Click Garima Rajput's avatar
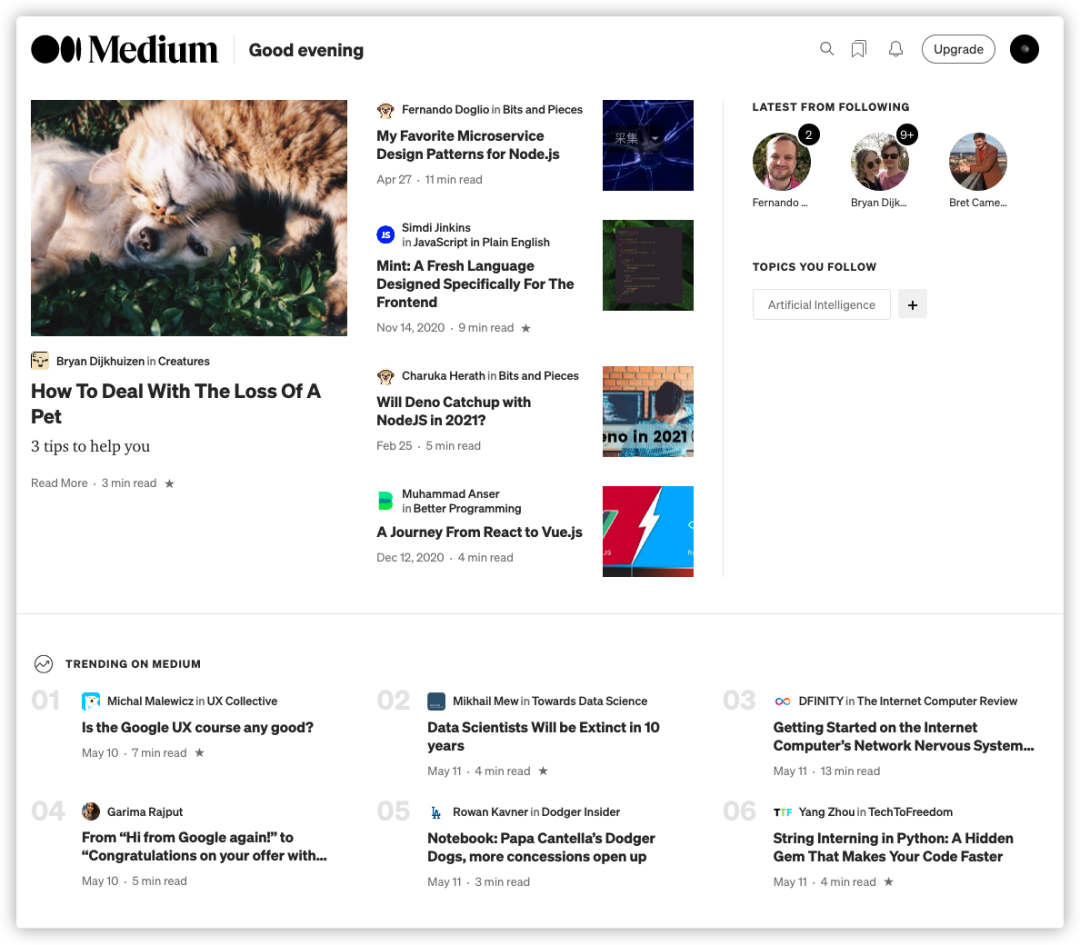The width and height of the screenshot is (1080, 945). point(91,811)
